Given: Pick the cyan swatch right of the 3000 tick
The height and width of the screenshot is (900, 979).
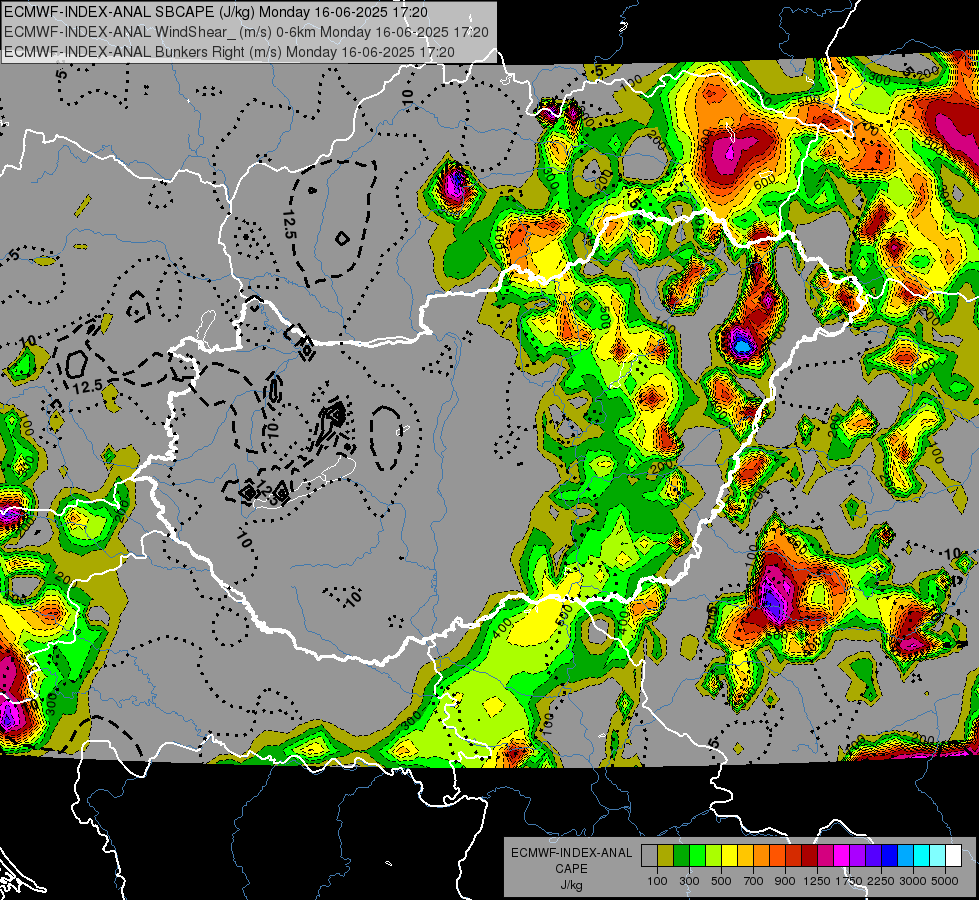Looking at the screenshot, I should (x=922, y=856).
